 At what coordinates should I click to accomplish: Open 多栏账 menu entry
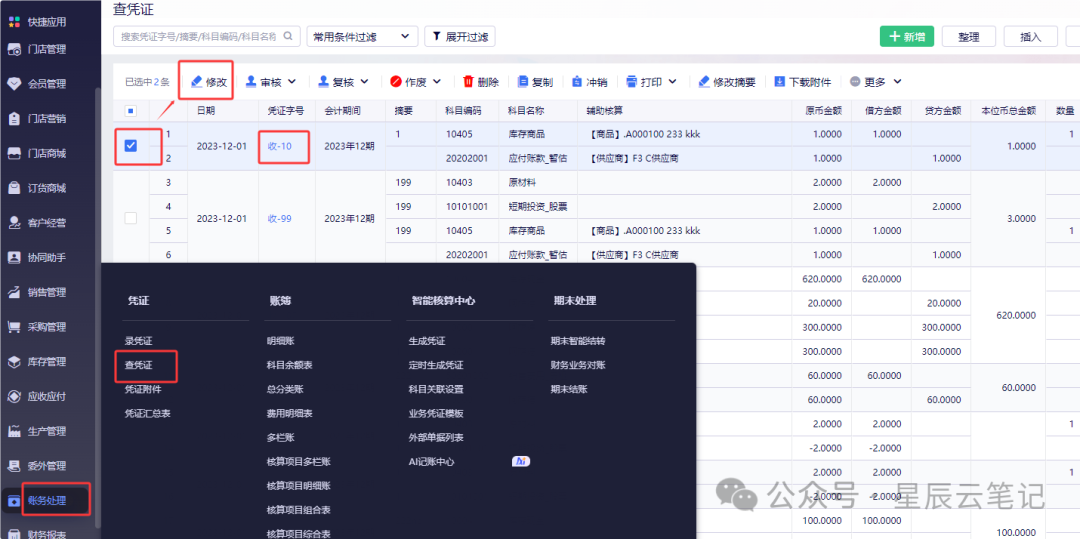coord(280,437)
